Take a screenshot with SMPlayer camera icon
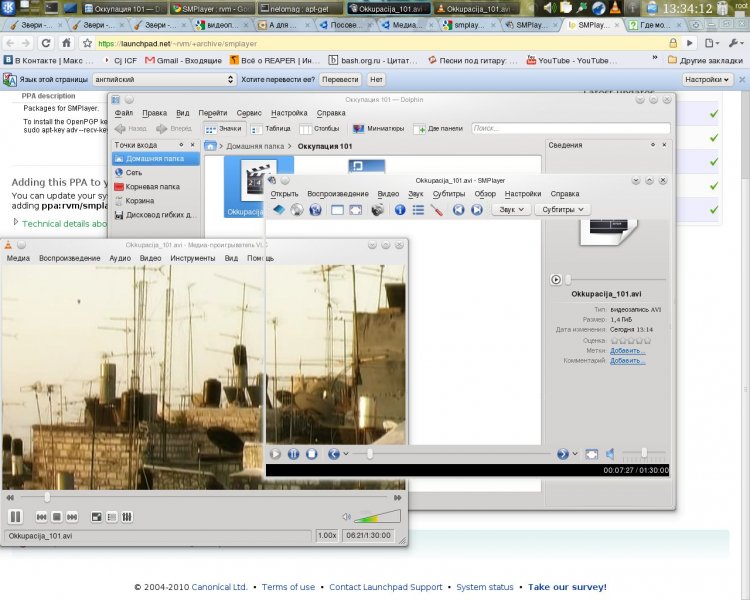 click(377, 210)
